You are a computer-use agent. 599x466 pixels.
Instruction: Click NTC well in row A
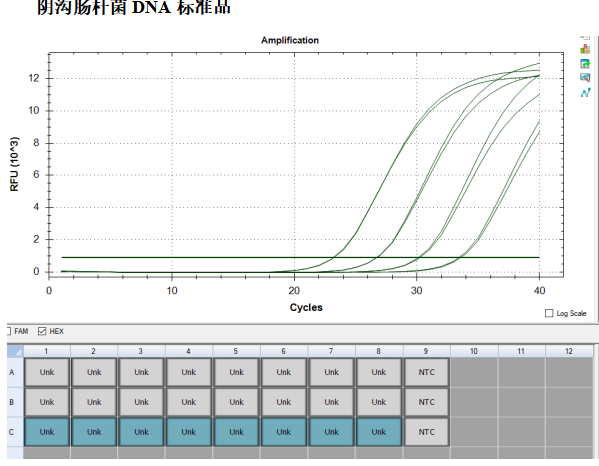426,372
